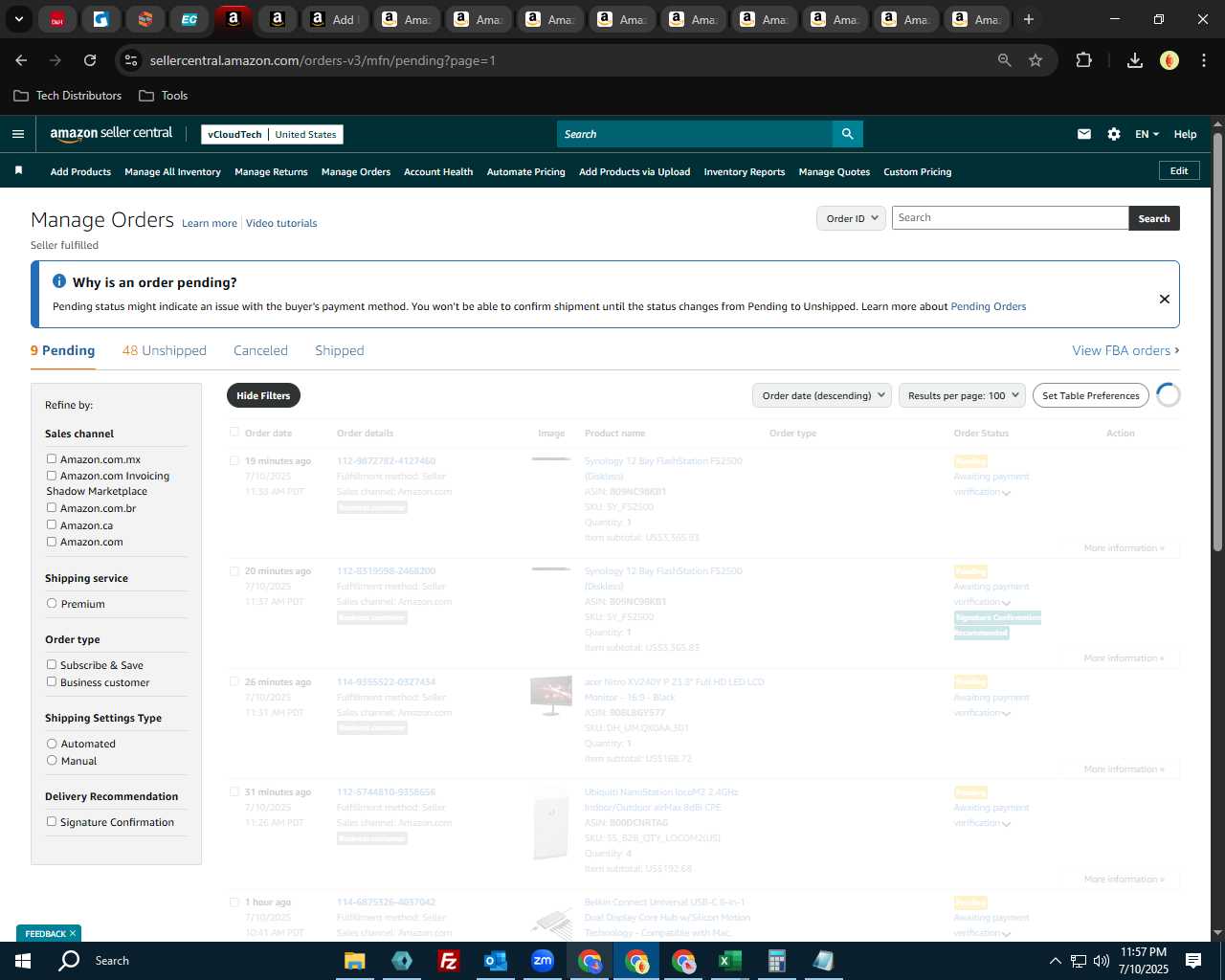Screen dimensions: 1225x980
Task: Open the browser downloads icon
Action: 1135,60
